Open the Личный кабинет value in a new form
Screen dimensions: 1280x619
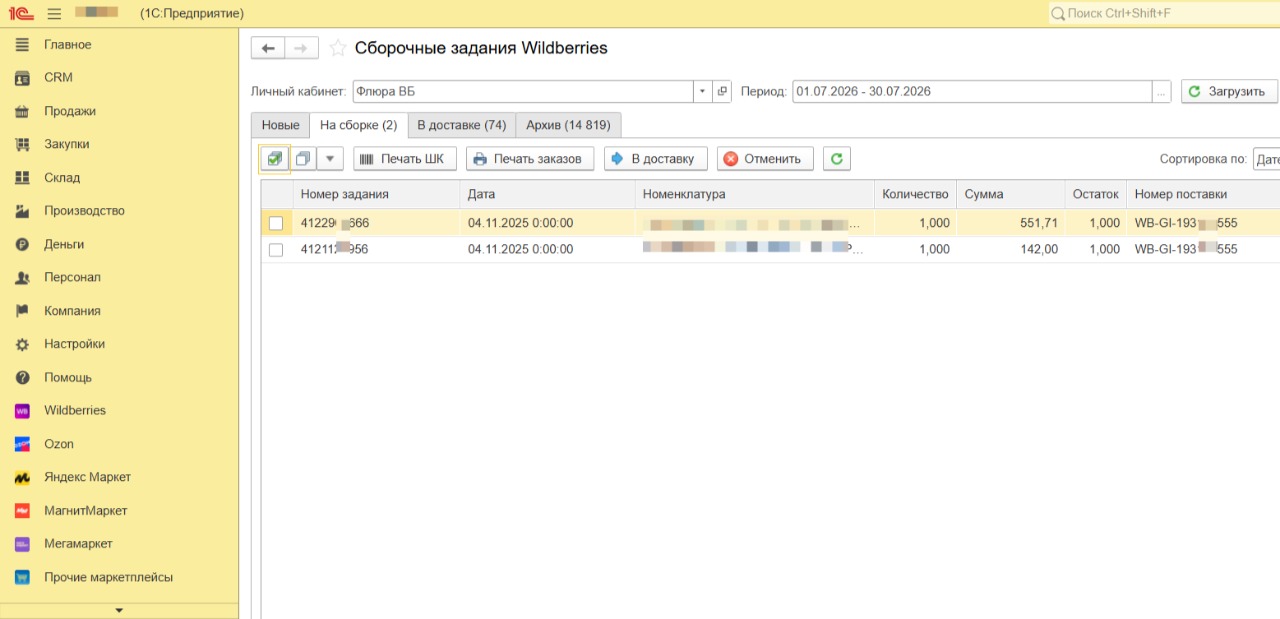(x=723, y=91)
